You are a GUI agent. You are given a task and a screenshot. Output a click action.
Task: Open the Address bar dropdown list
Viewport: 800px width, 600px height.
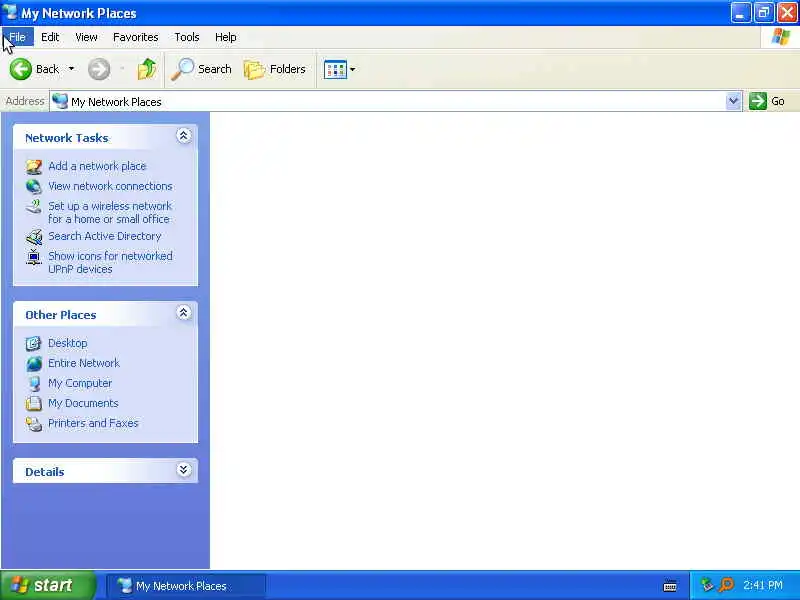pos(733,101)
